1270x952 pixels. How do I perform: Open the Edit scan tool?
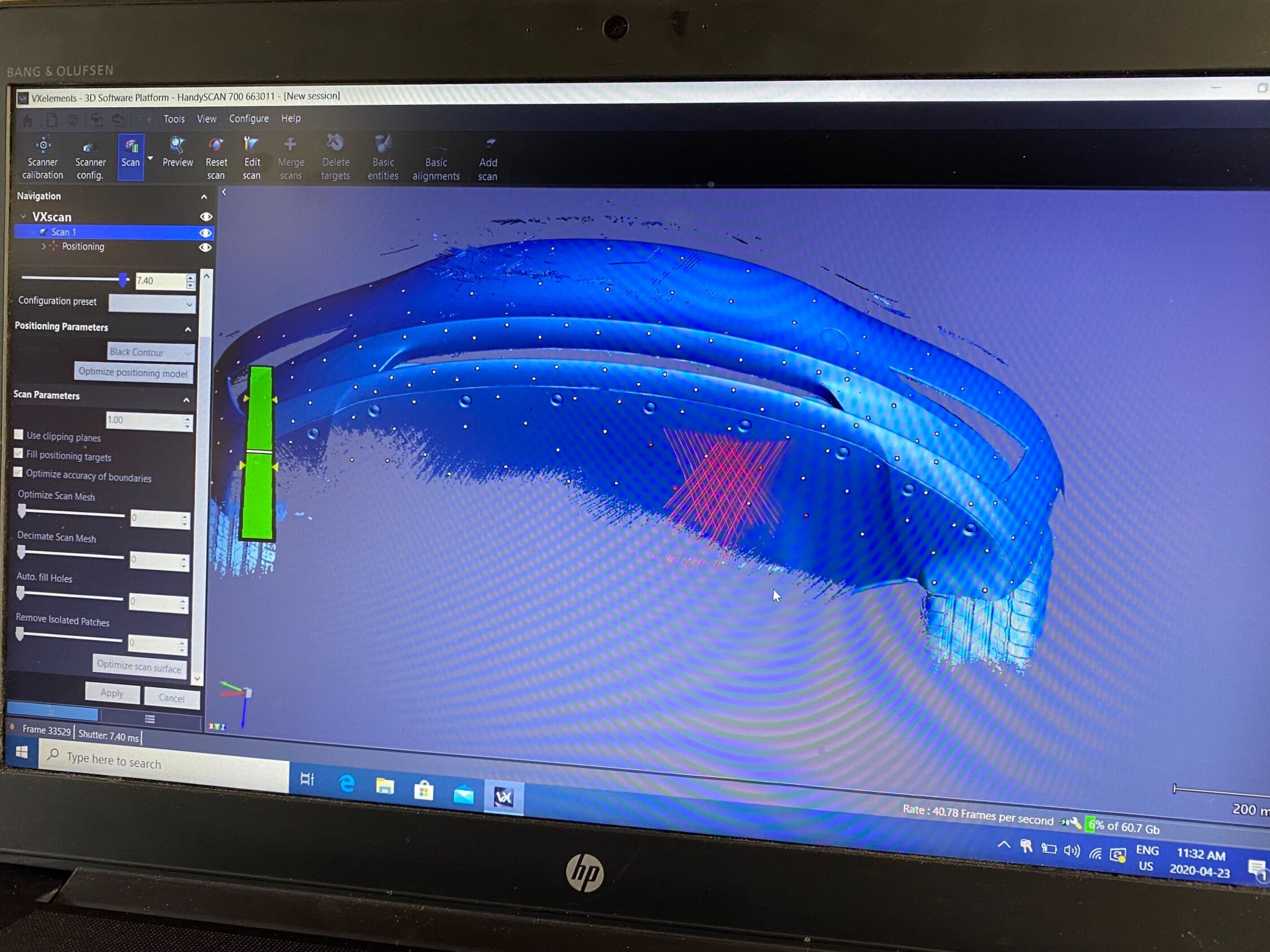click(x=252, y=159)
